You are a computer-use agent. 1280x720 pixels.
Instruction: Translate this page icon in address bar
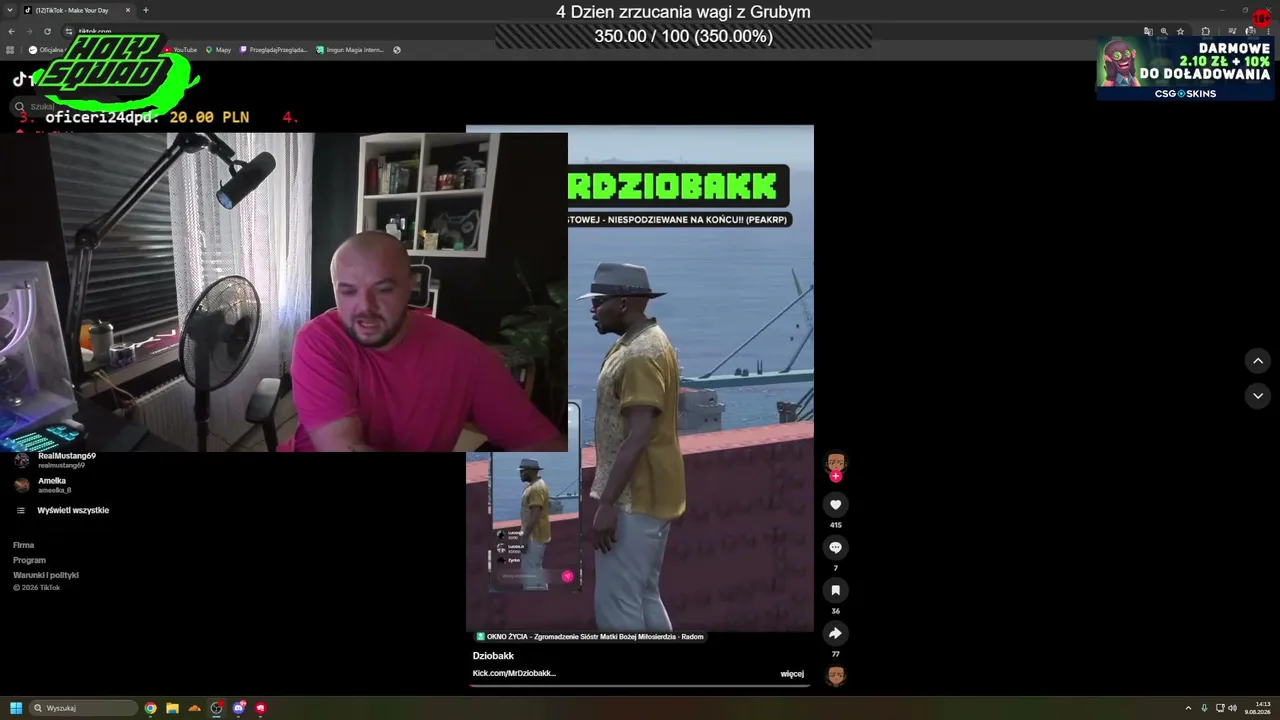pyautogui.click(x=1148, y=31)
